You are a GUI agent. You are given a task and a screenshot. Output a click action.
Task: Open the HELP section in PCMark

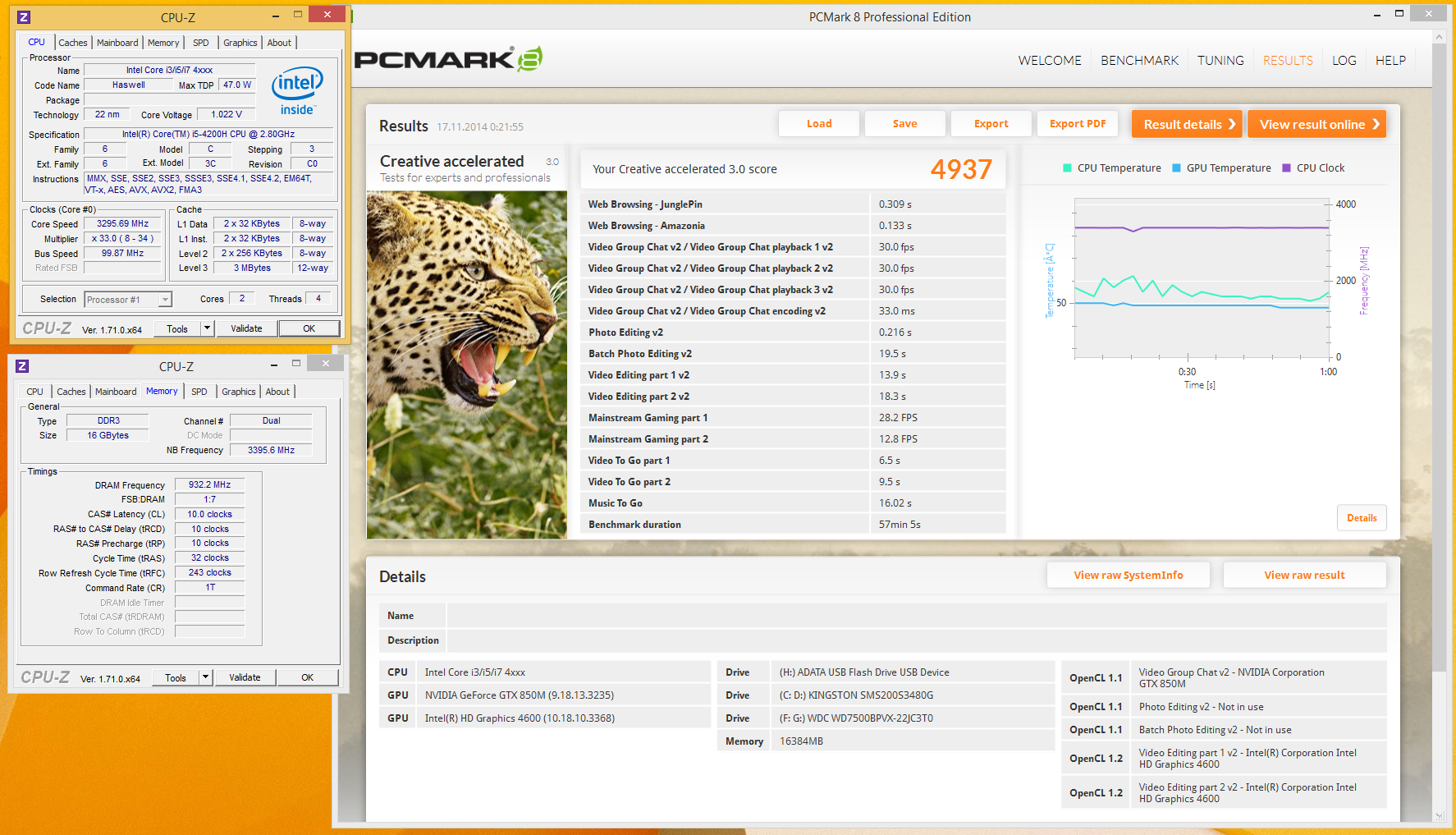(x=1390, y=61)
